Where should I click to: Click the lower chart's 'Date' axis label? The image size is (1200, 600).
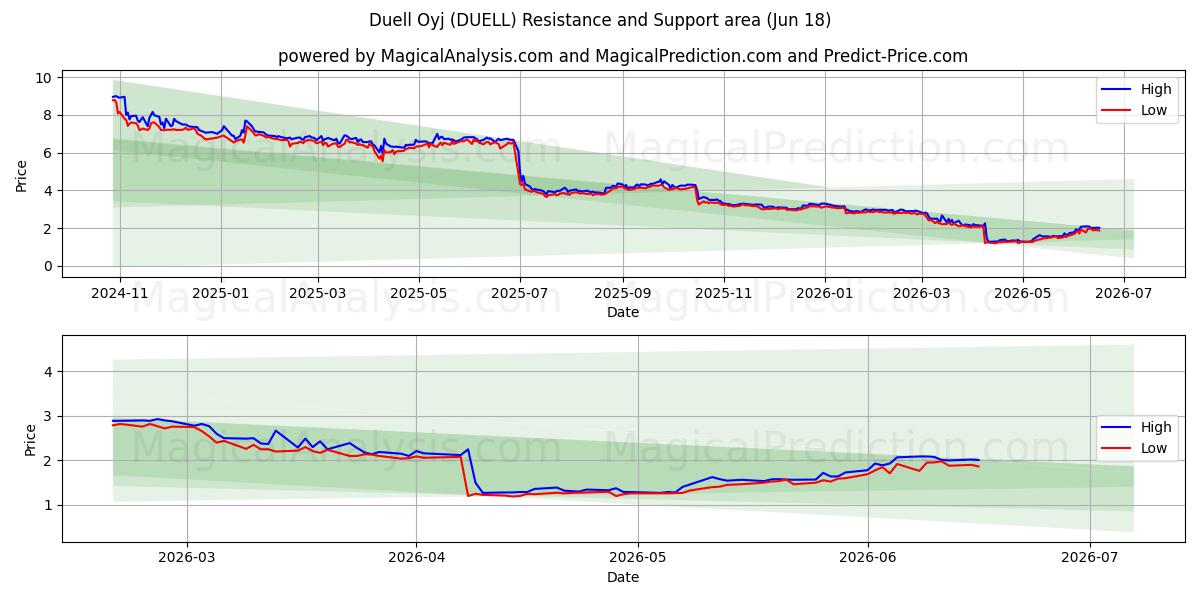pyautogui.click(x=623, y=577)
